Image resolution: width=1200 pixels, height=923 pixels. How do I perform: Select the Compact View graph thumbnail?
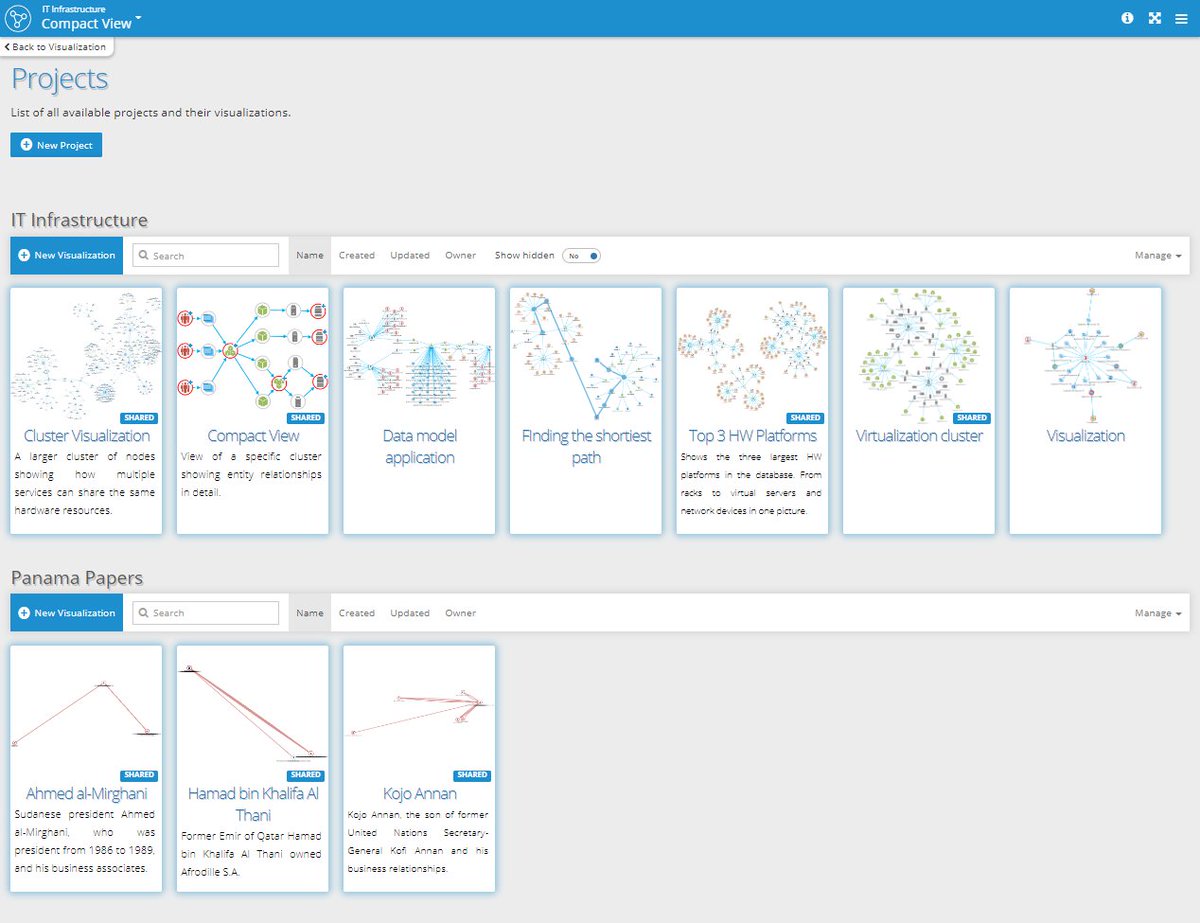(x=253, y=357)
